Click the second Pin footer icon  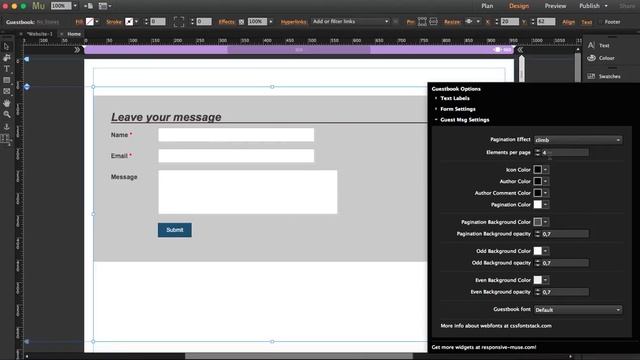pos(433,22)
